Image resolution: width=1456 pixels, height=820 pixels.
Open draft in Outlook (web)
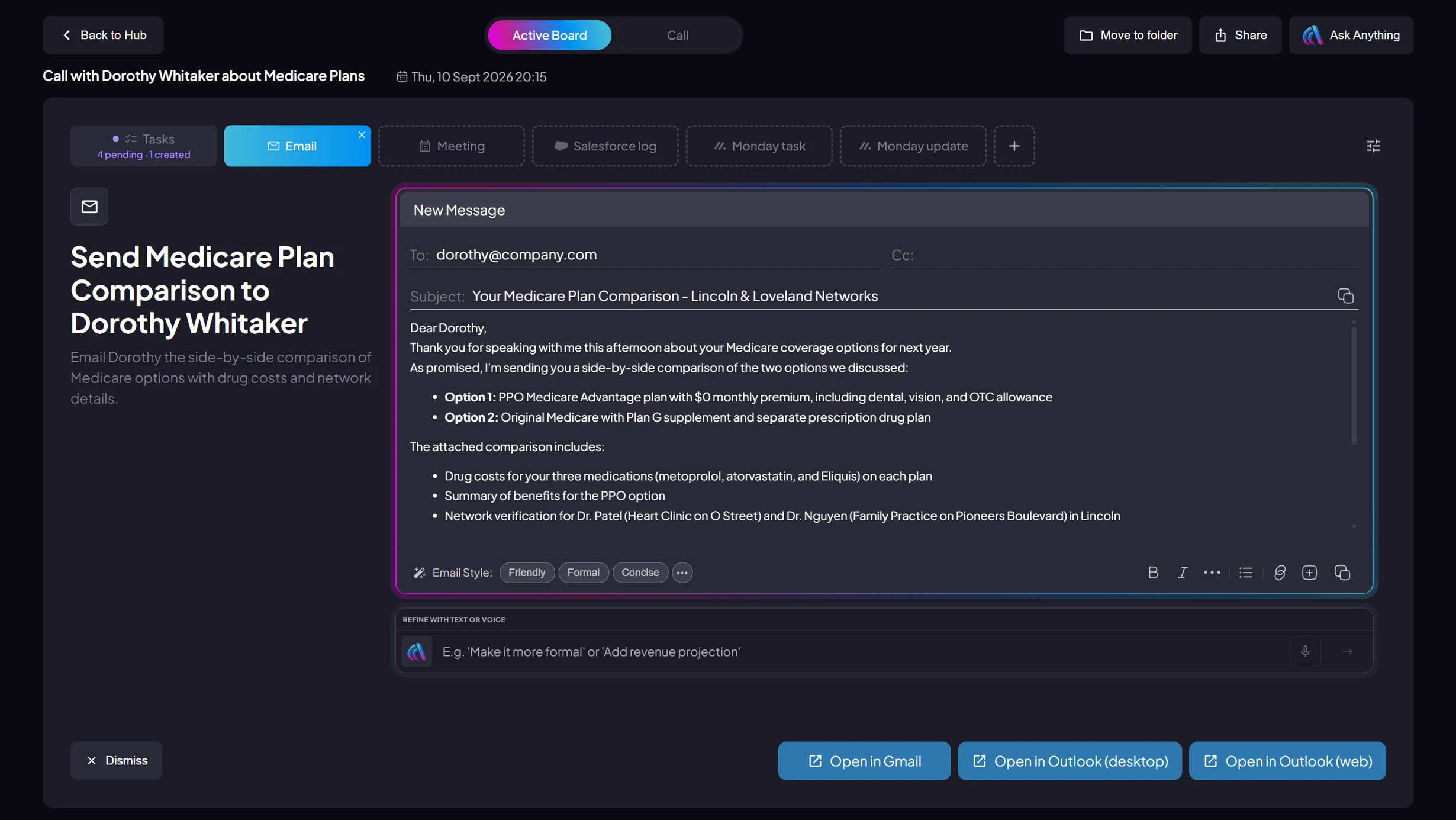pos(1287,761)
